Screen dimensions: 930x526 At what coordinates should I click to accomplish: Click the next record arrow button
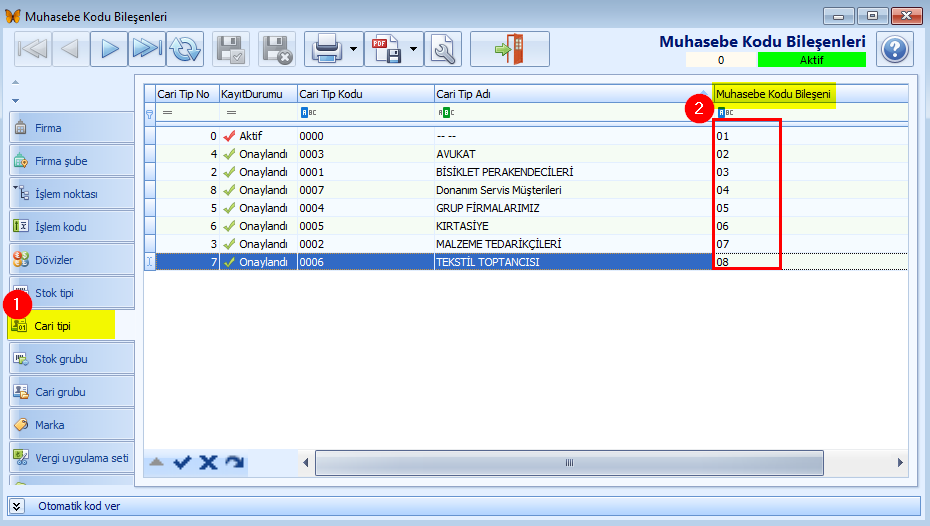[x=109, y=49]
